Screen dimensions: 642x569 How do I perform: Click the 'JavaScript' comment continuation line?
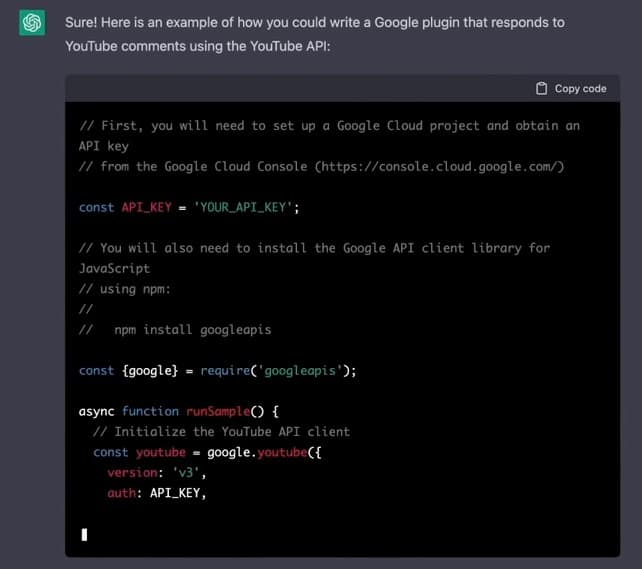click(x=114, y=269)
